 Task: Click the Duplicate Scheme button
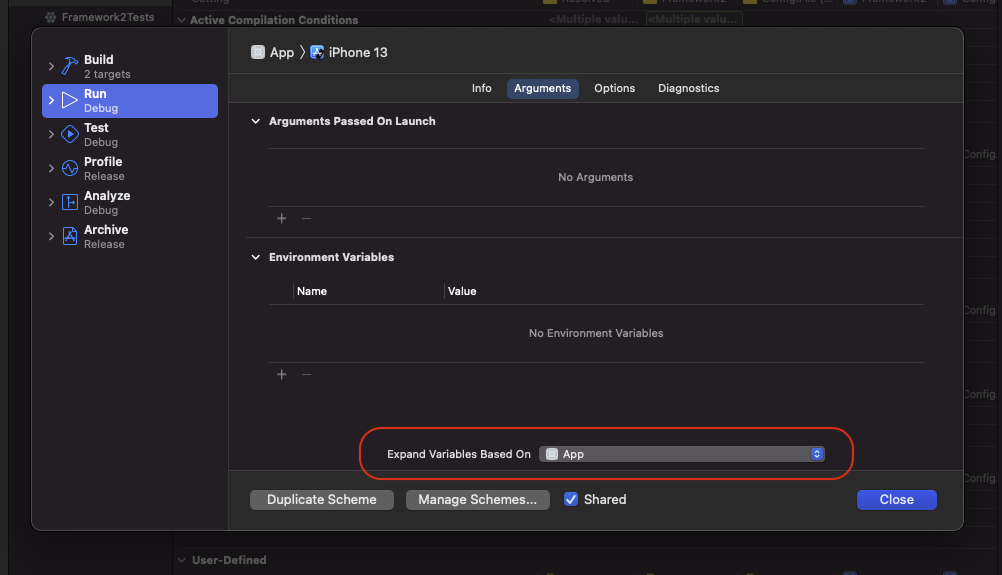322,500
